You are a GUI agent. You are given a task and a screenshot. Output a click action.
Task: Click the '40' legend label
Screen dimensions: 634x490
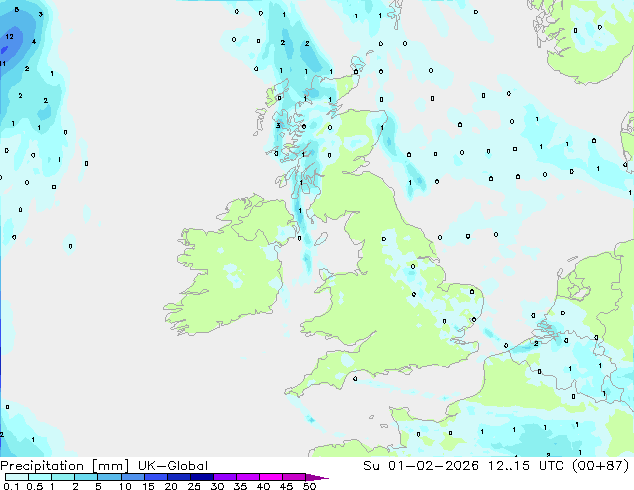(263, 486)
